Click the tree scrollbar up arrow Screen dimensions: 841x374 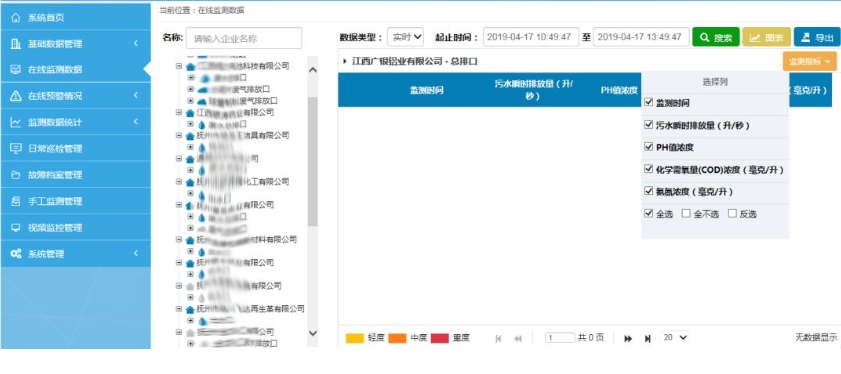[313, 70]
